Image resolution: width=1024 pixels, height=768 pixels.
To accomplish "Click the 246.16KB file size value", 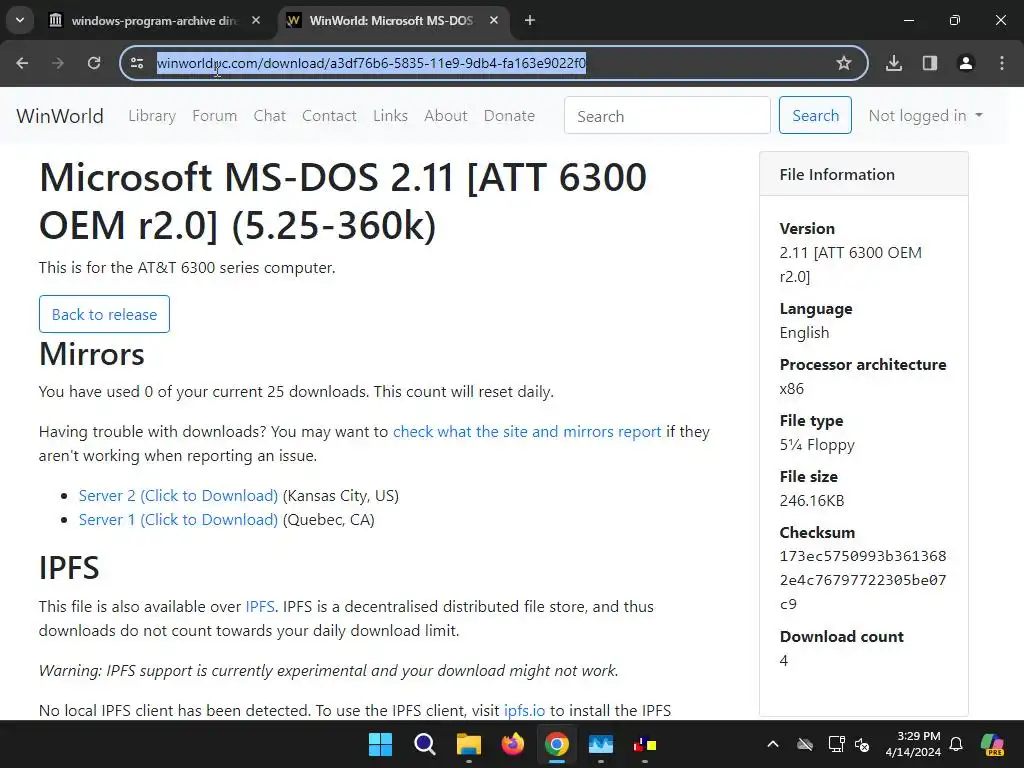I will (x=812, y=501).
